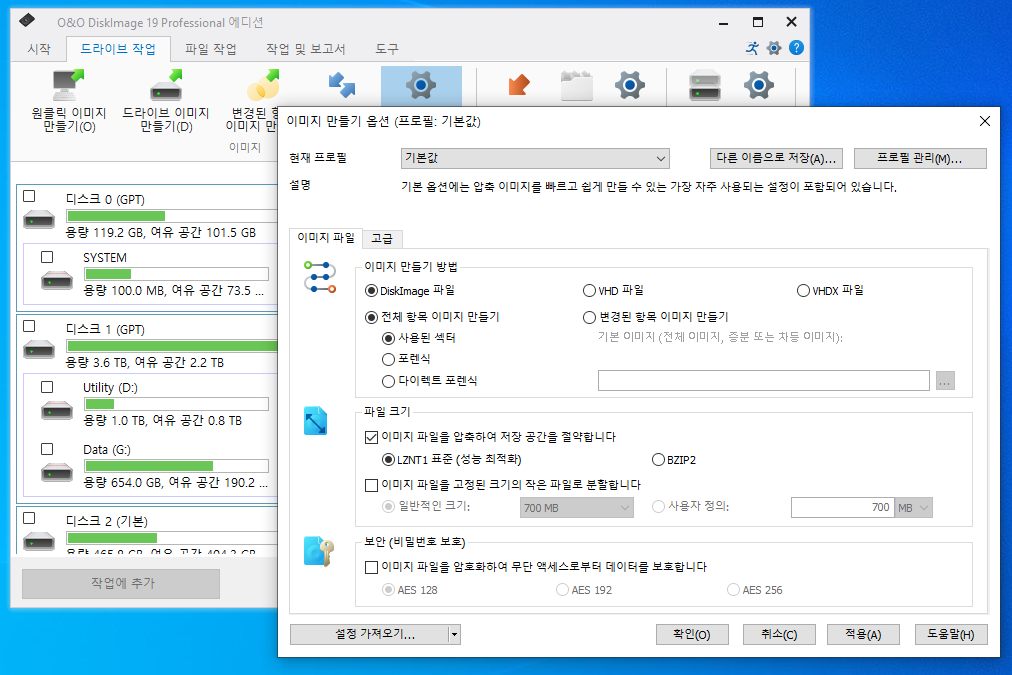Click the security key icon
1012x675 pixels.
point(319,552)
